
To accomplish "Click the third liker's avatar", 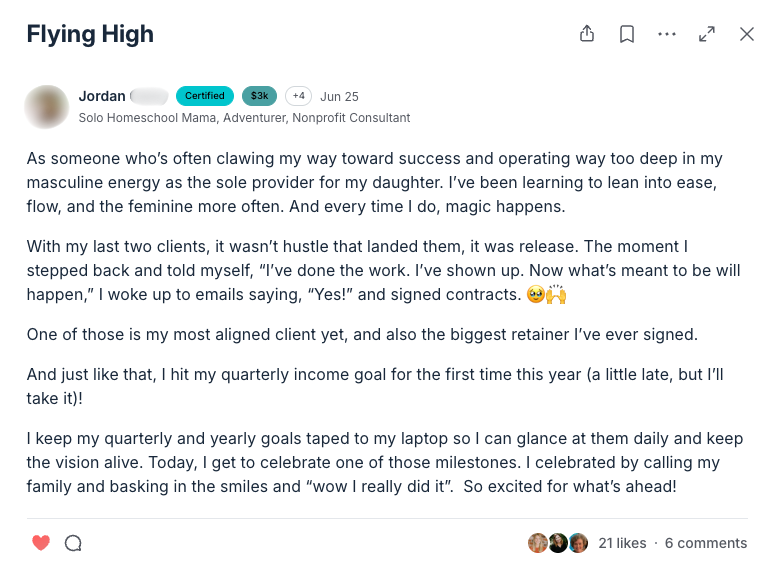I will point(578,543).
